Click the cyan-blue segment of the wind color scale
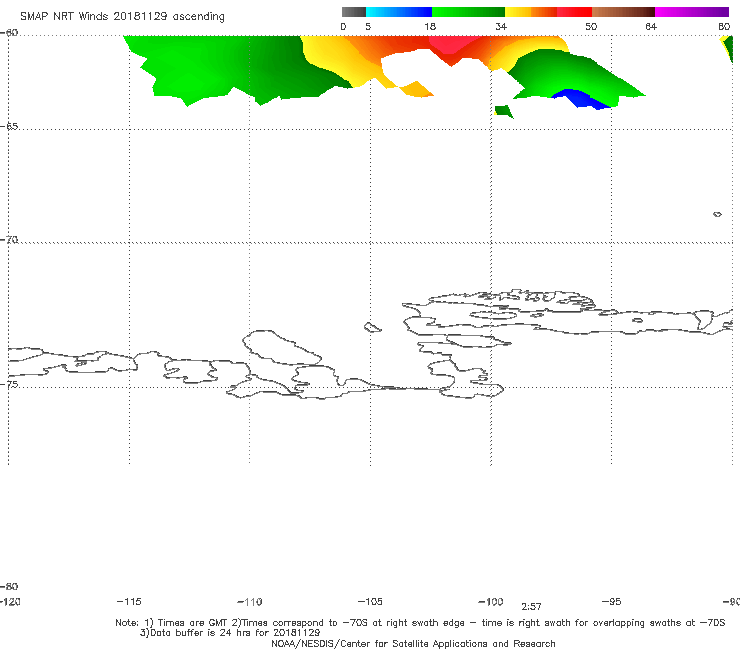The width and height of the screenshot is (740, 650). (399, 12)
